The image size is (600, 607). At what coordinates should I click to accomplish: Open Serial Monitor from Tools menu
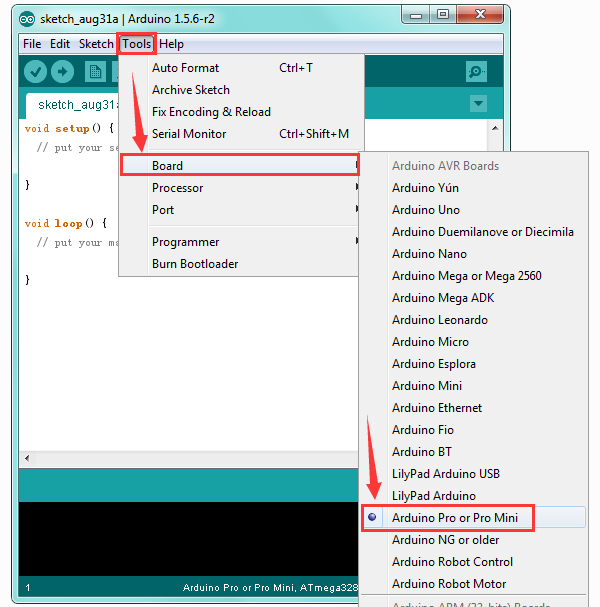[x=241, y=134]
